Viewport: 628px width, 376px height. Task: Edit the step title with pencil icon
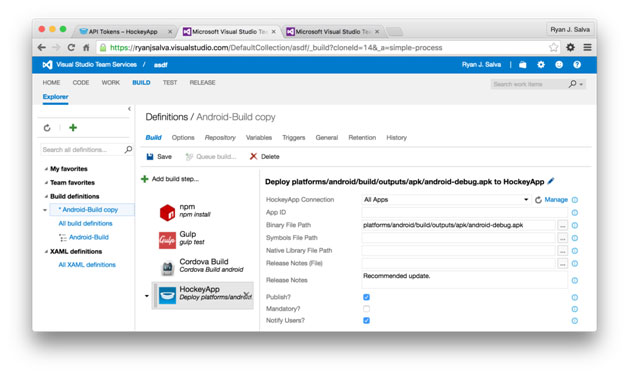551,181
